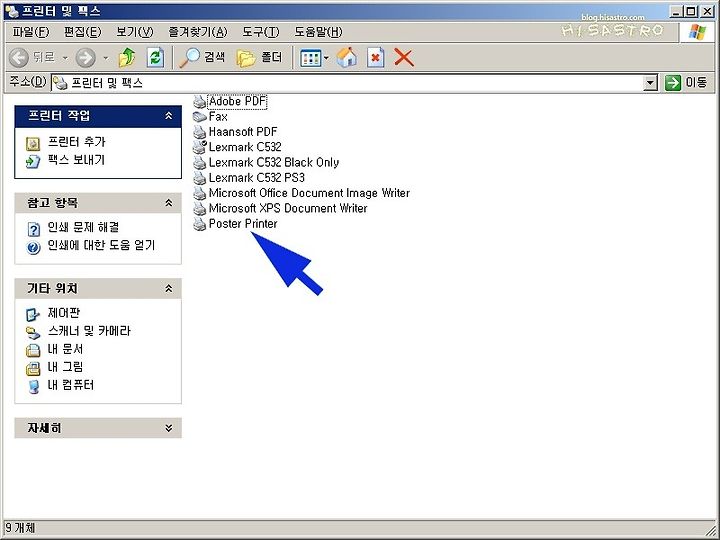Open the 도구(T) menu

pos(261,32)
